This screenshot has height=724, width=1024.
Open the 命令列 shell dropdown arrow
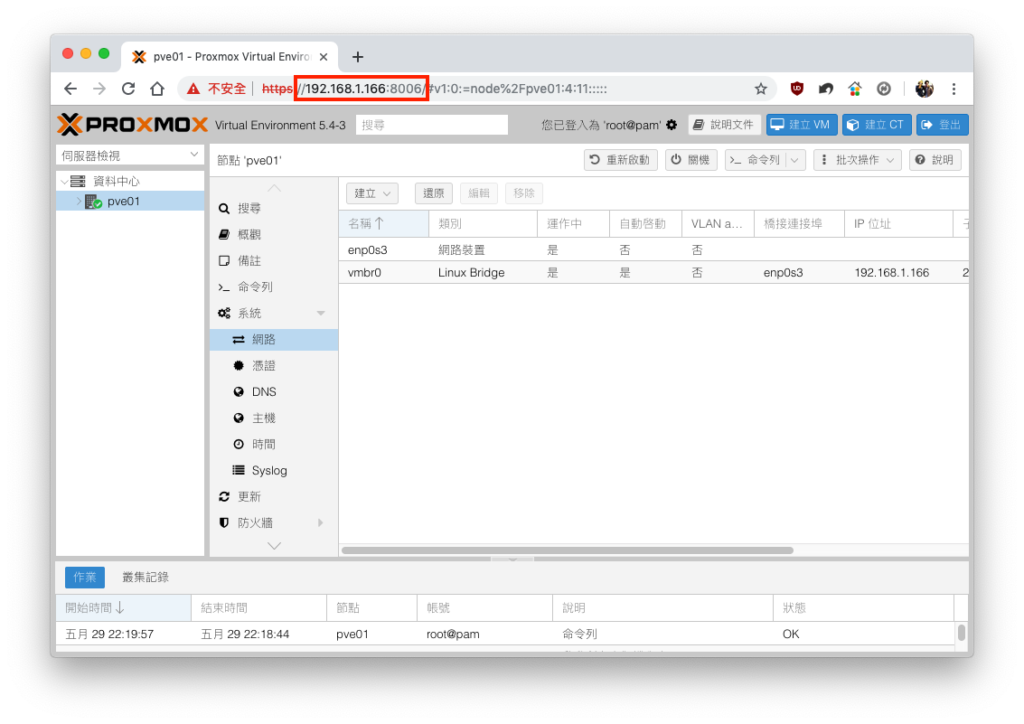pos(795,160)
